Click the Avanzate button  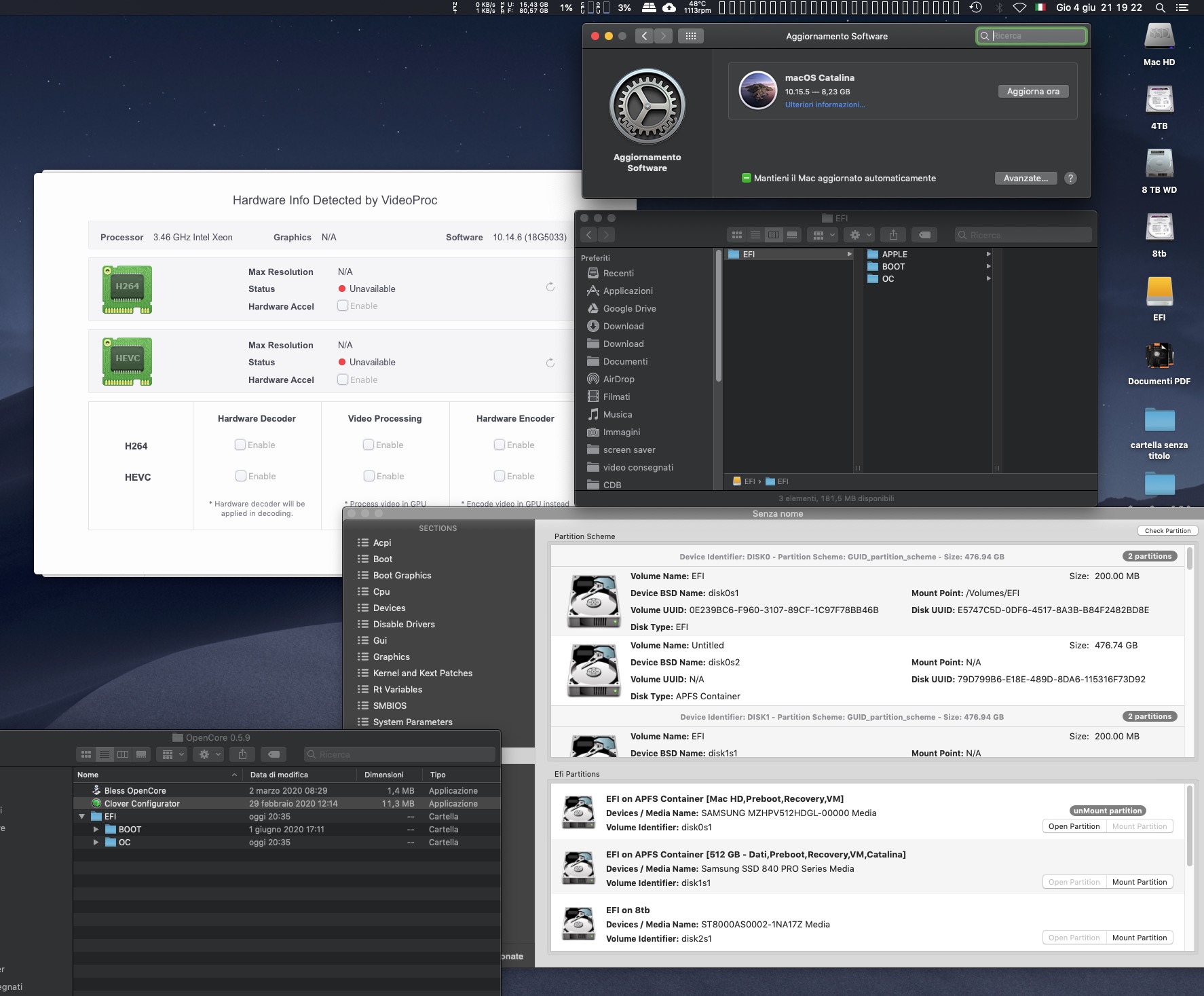point(1026,178)
